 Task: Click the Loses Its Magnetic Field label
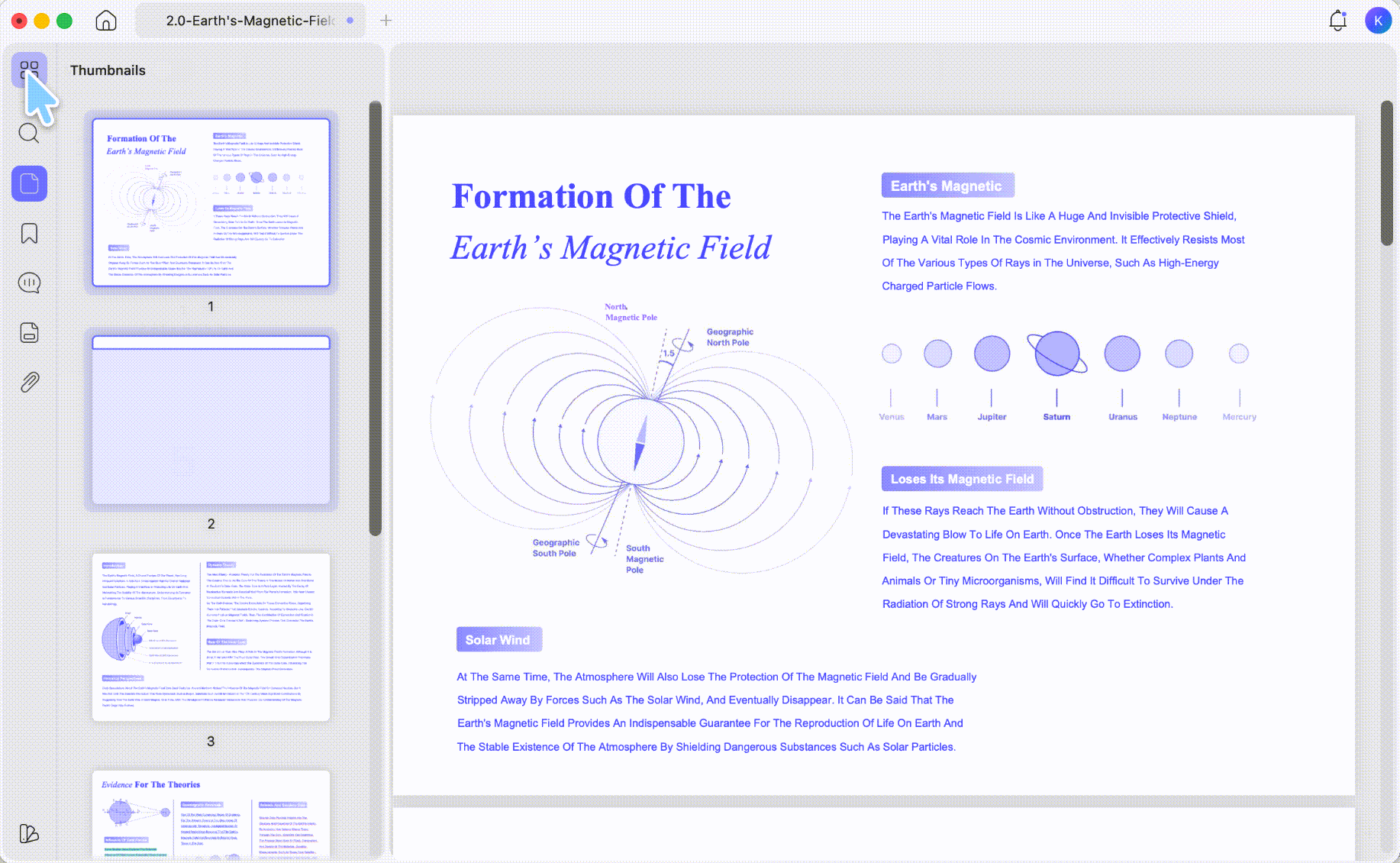[962, 479]
